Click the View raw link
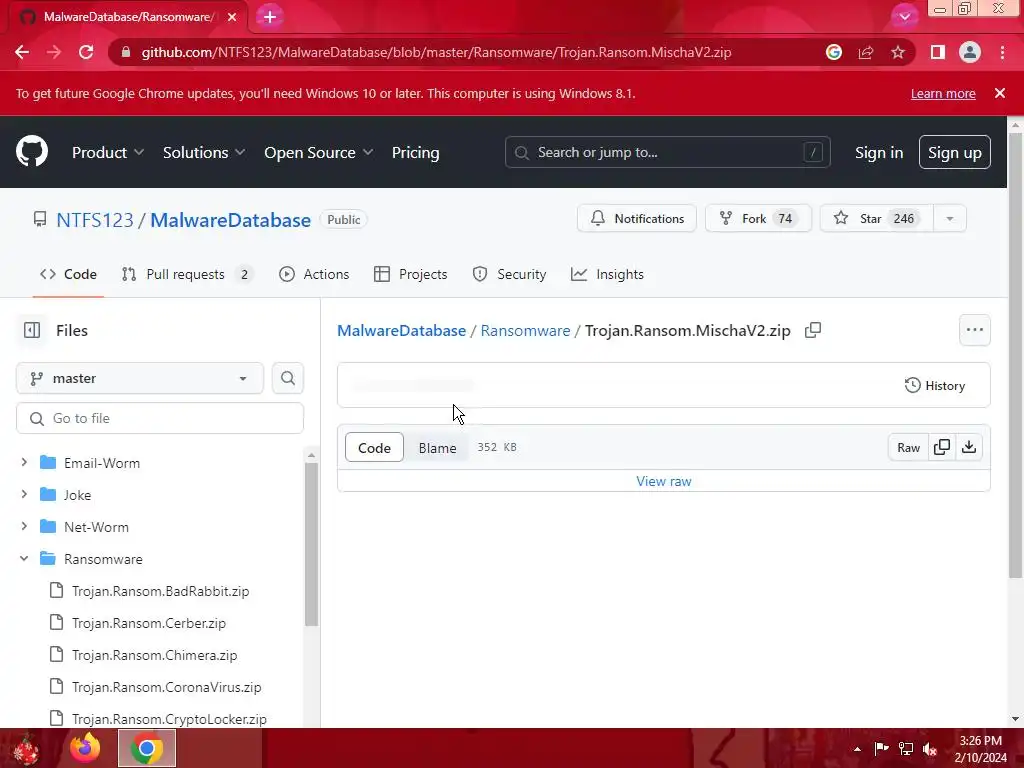This screenshot has height=768, width=1024. (664, 481)
